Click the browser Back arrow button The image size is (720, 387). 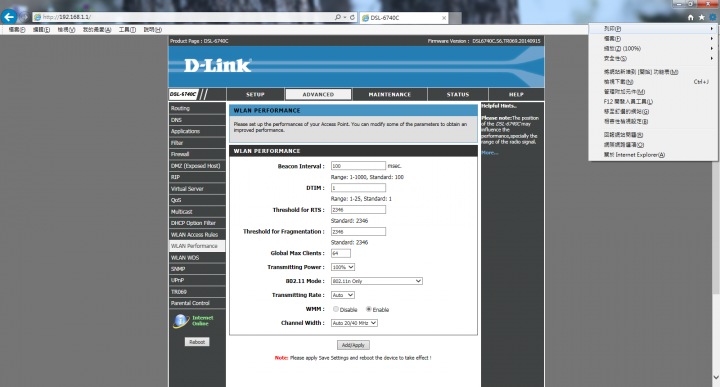[x=9, y=17]
